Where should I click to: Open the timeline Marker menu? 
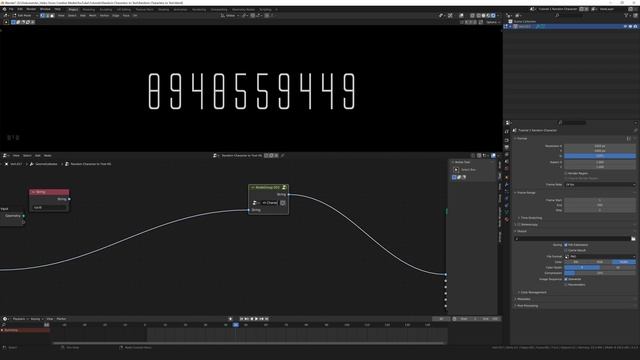pos(61,319)
